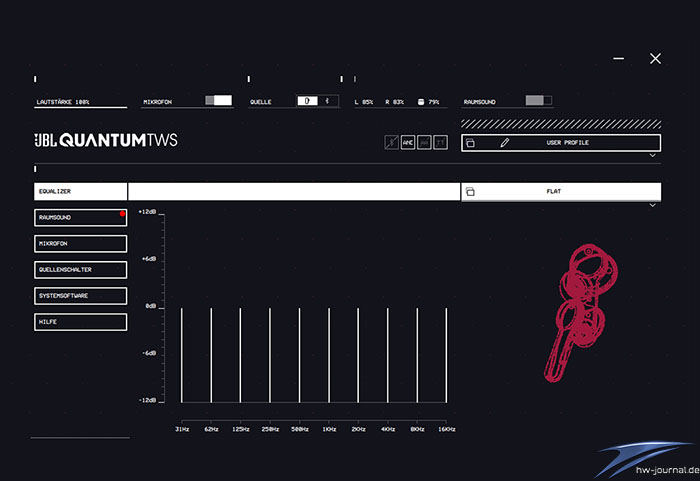
Task: Toggle the Mikrofon switch in top bar
Action: point(218,100)
